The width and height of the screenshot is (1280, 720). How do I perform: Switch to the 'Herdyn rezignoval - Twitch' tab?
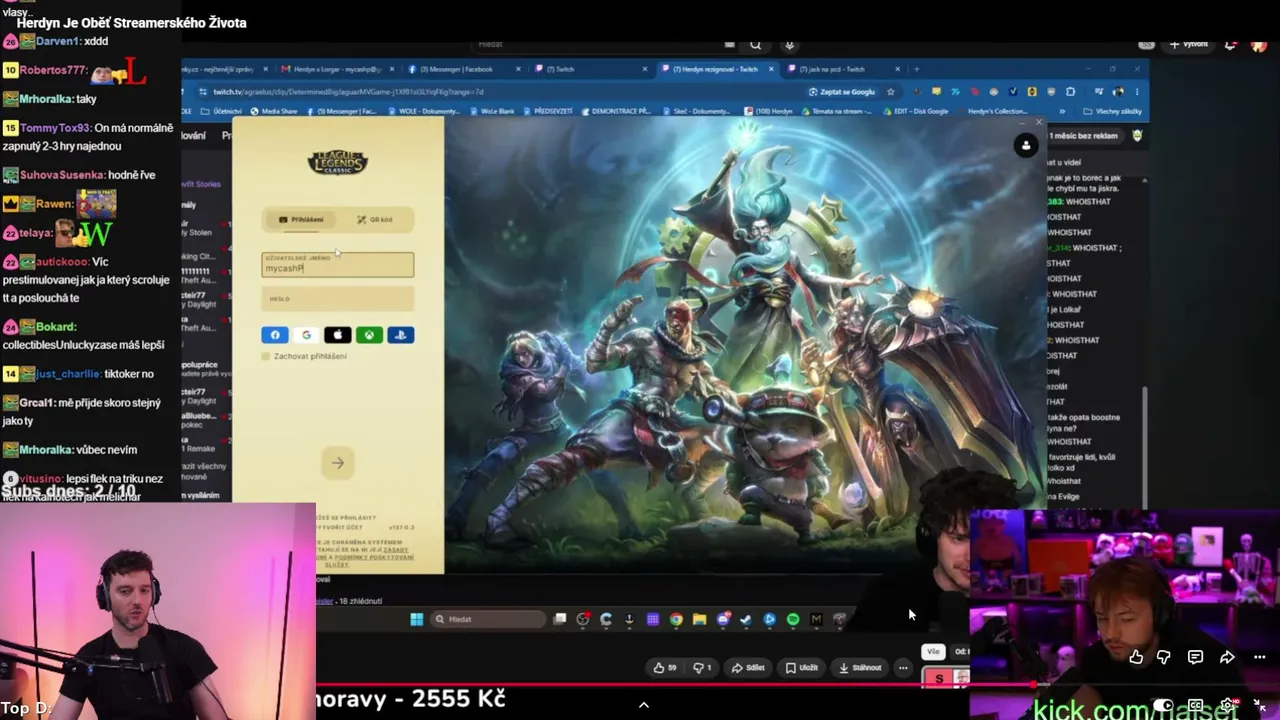coord(716,69)
